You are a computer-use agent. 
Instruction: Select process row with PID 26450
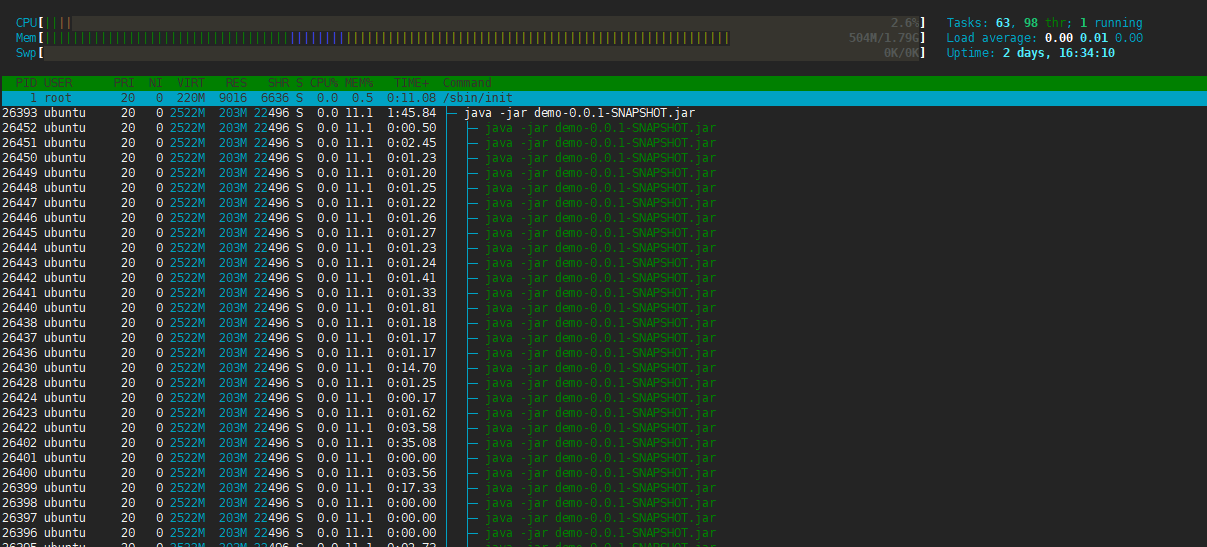[603, 158]
